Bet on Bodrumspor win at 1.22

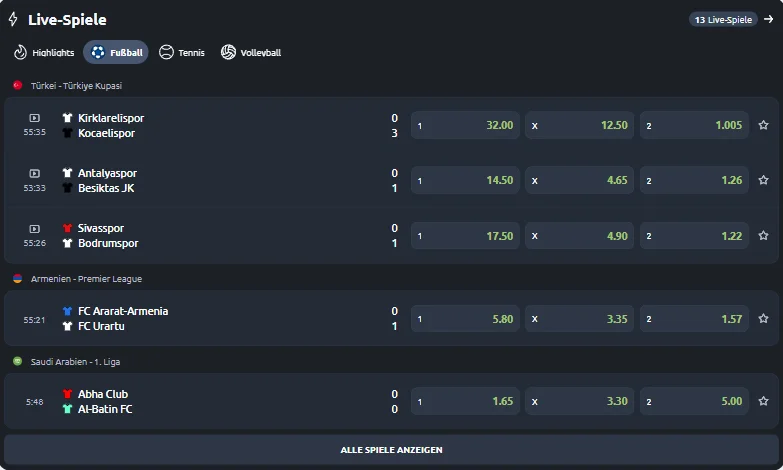694,235
